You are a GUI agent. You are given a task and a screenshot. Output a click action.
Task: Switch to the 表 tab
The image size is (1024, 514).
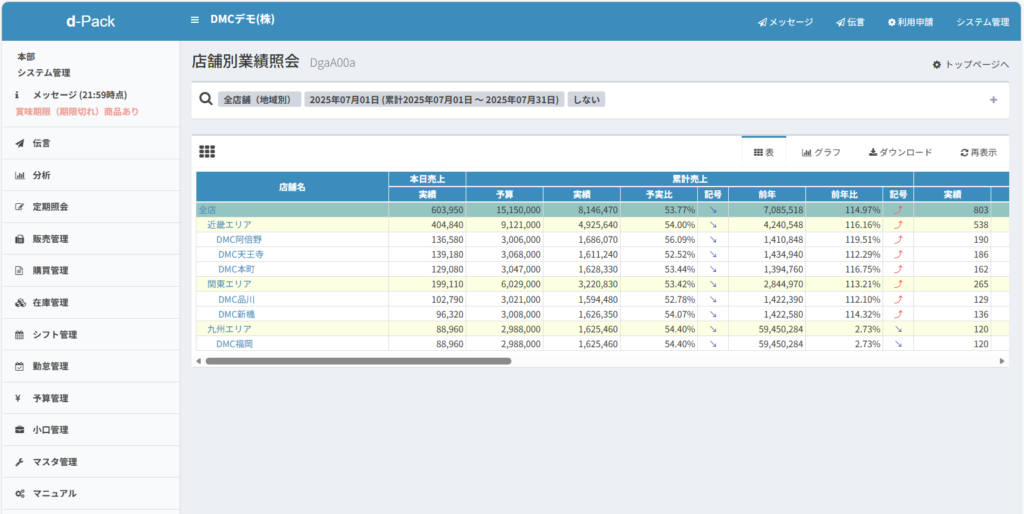[763, 152]
